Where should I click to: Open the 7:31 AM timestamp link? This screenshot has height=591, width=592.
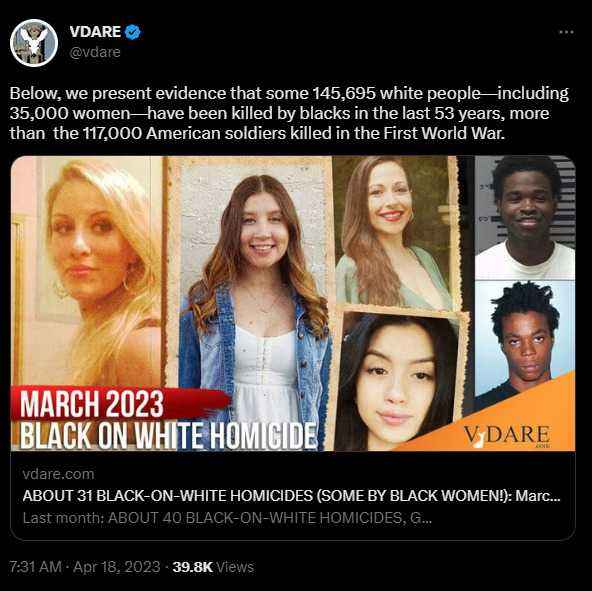(35, 567)
